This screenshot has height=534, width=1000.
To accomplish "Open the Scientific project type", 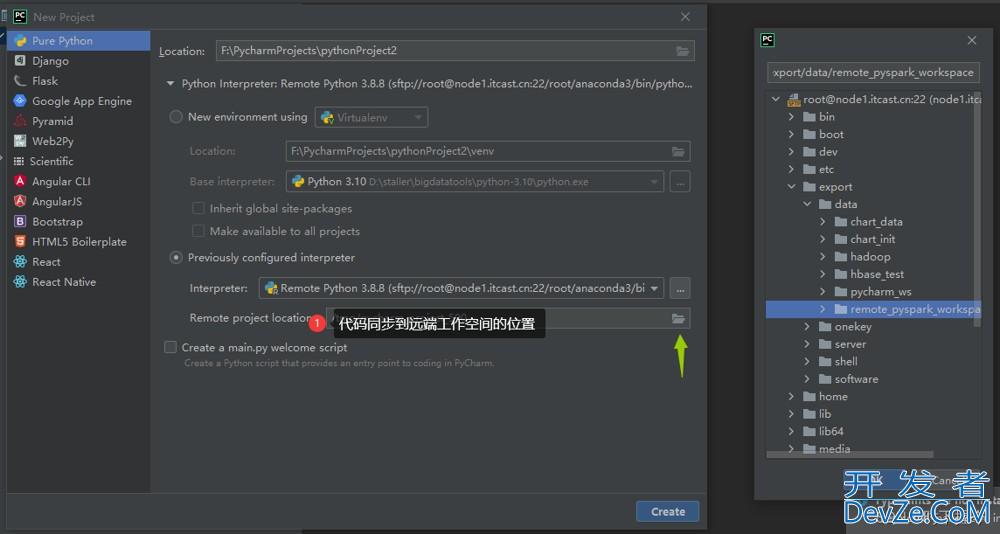I will pyautogui.click(x=51, y=161).
